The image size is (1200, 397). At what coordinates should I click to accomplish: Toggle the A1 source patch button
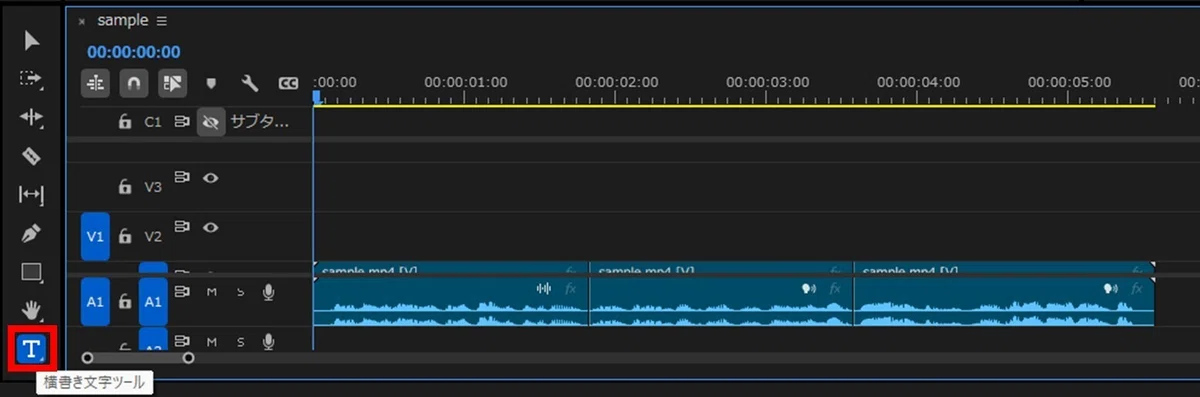tap(95, 301)
